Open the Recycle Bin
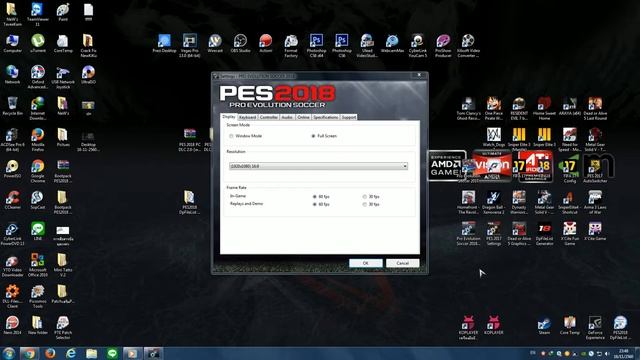This screenshot has width=640, height=360. pyautogui.click(x=12, y=106)
